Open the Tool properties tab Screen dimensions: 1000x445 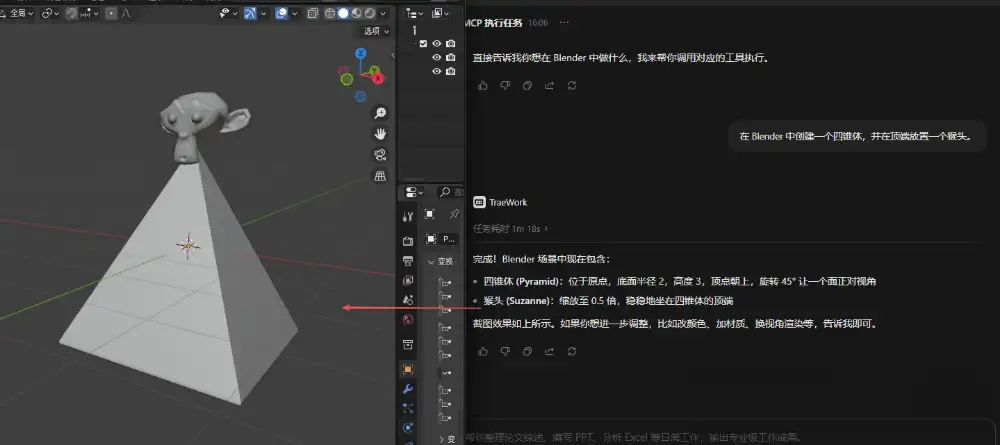(408, 217)
